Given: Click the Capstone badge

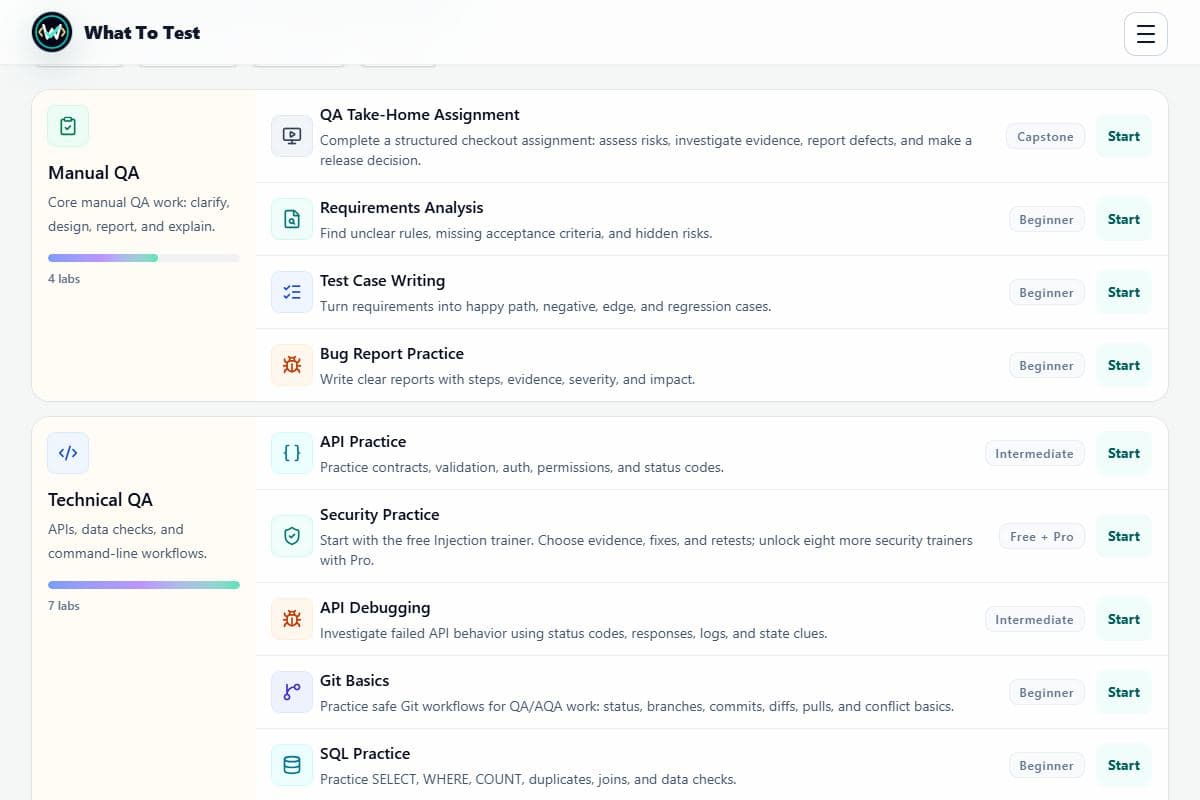Looking at the screenshot, I should [x=1045, y=137].
